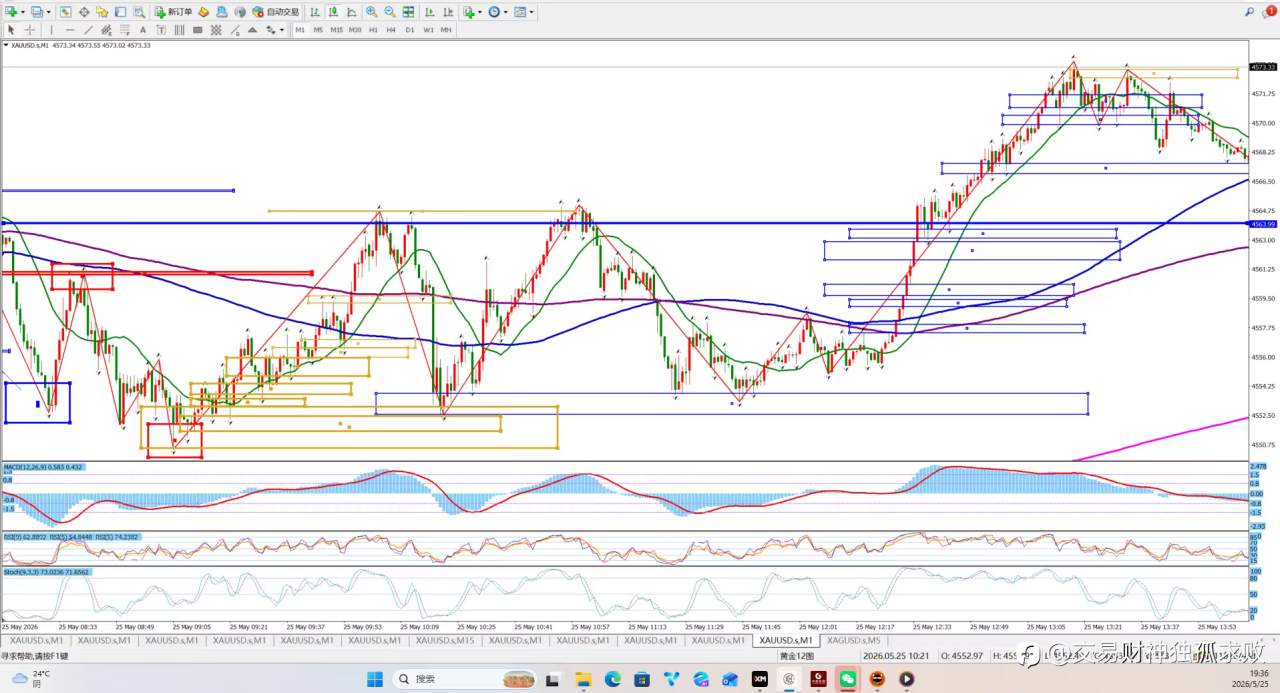Open the new chart dropdown arrow

click(23, 12)
